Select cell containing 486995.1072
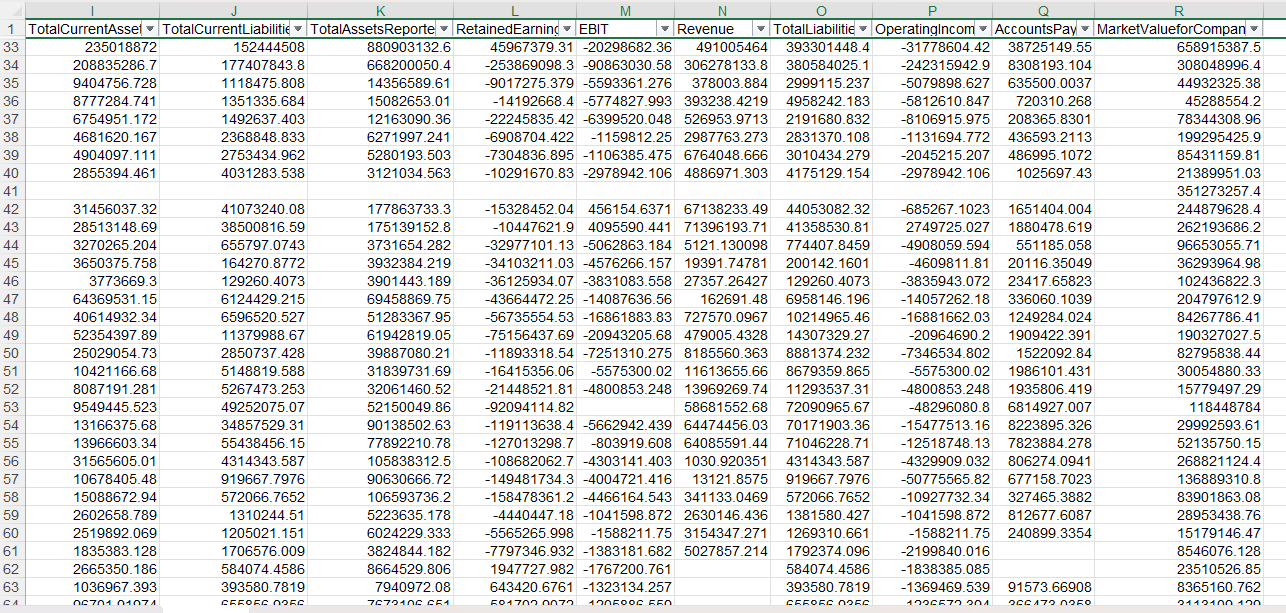Image resolution: width=1286 pixels, height=613 pixels. [x=1043, y=155]
